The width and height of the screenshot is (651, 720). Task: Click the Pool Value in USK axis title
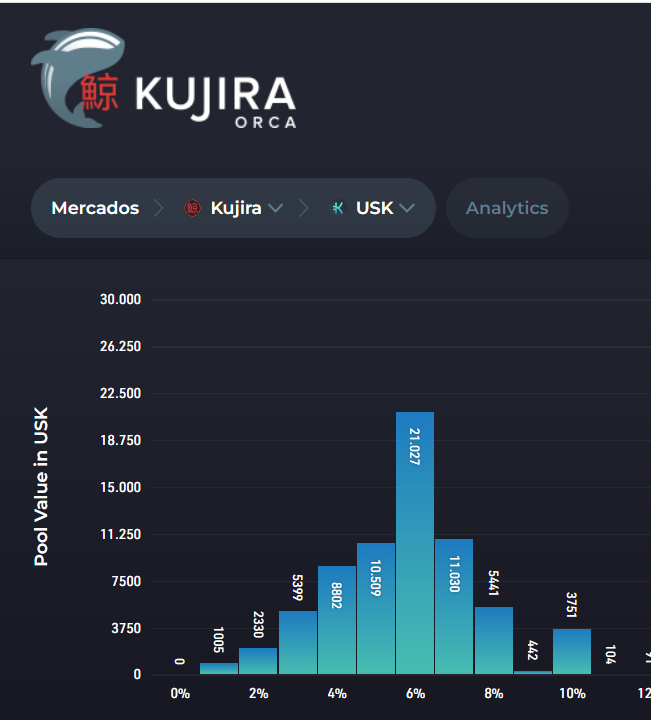[41, 486]
